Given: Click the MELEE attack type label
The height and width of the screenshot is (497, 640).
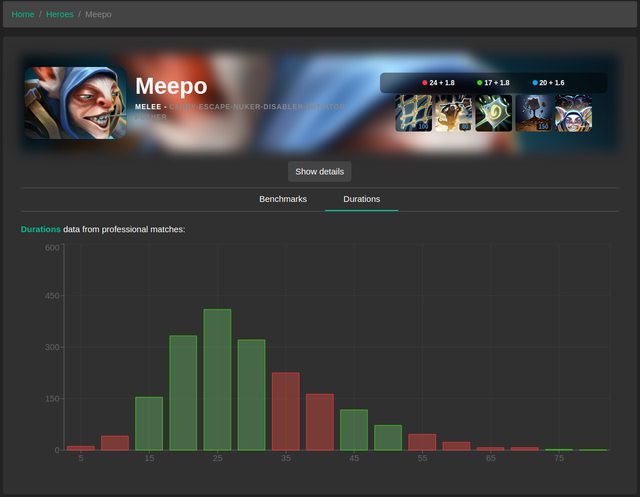Looking at the screenshot, I should click(x=148, y=107).
